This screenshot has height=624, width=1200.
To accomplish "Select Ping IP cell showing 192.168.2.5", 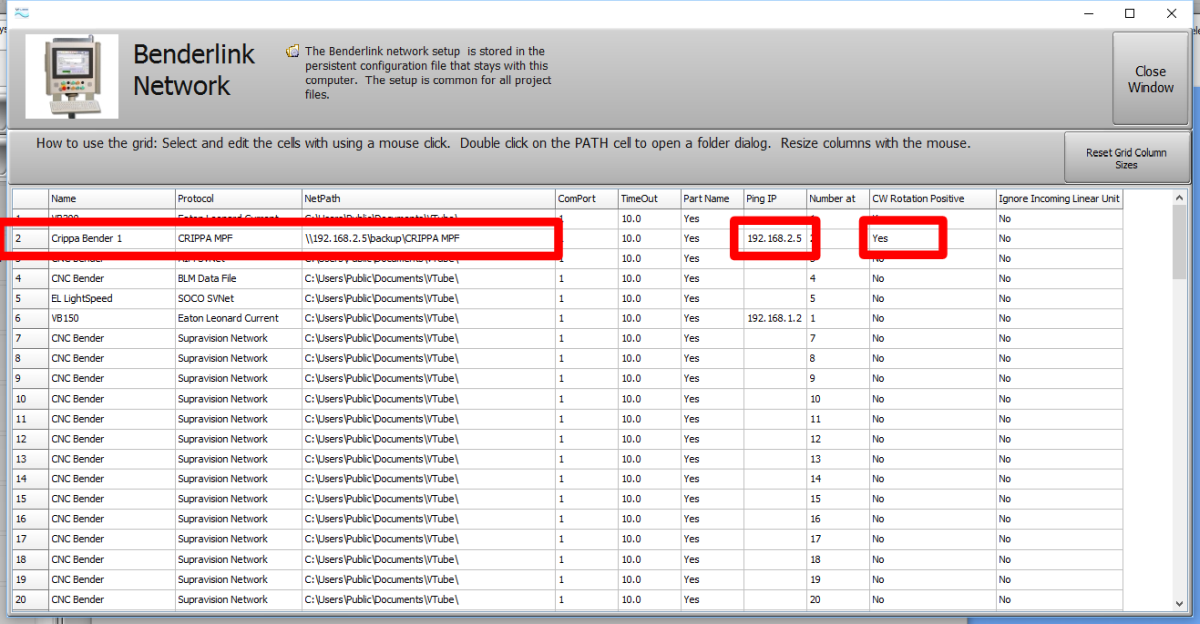I will [x=774, y=239].
